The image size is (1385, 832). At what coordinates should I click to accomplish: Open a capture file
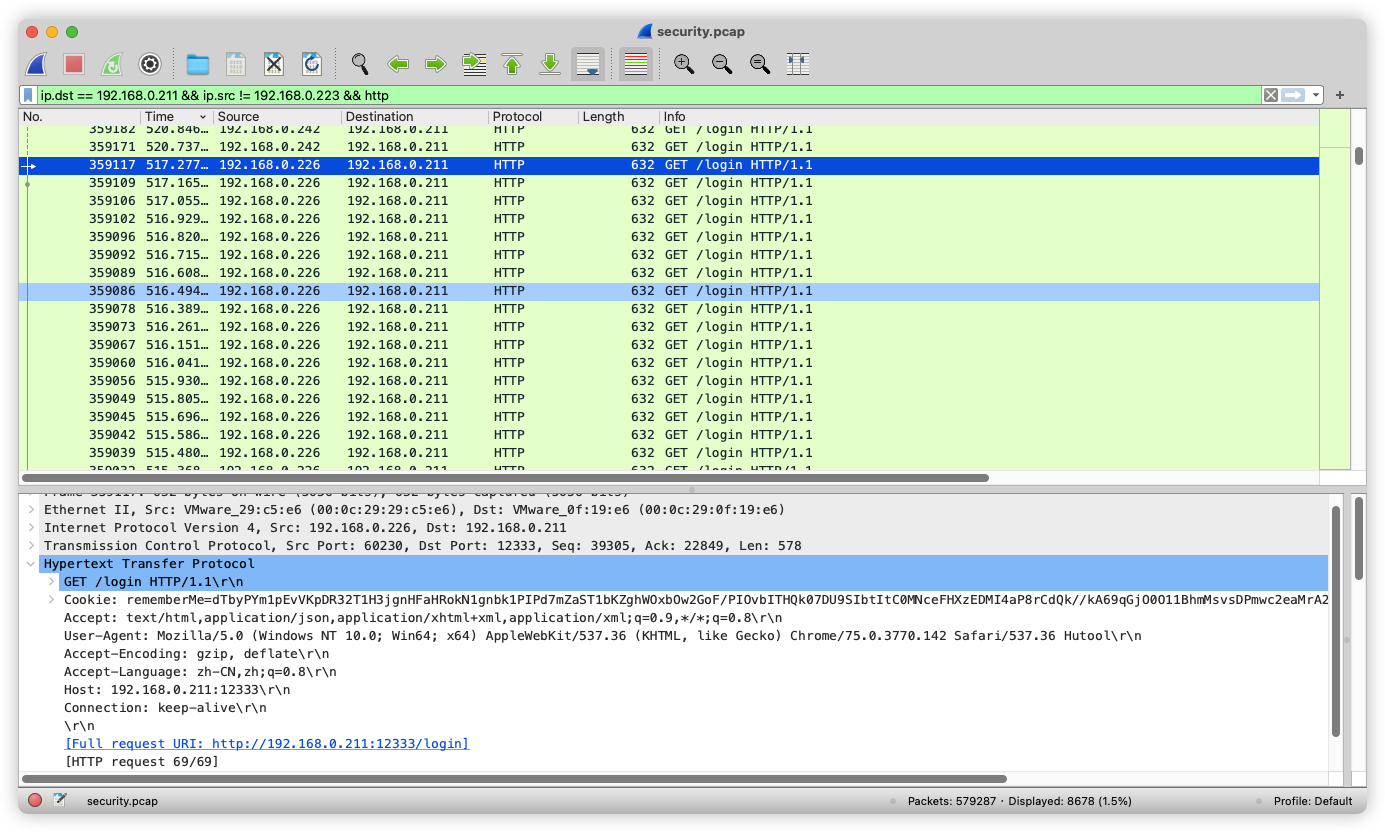(198, 64)
